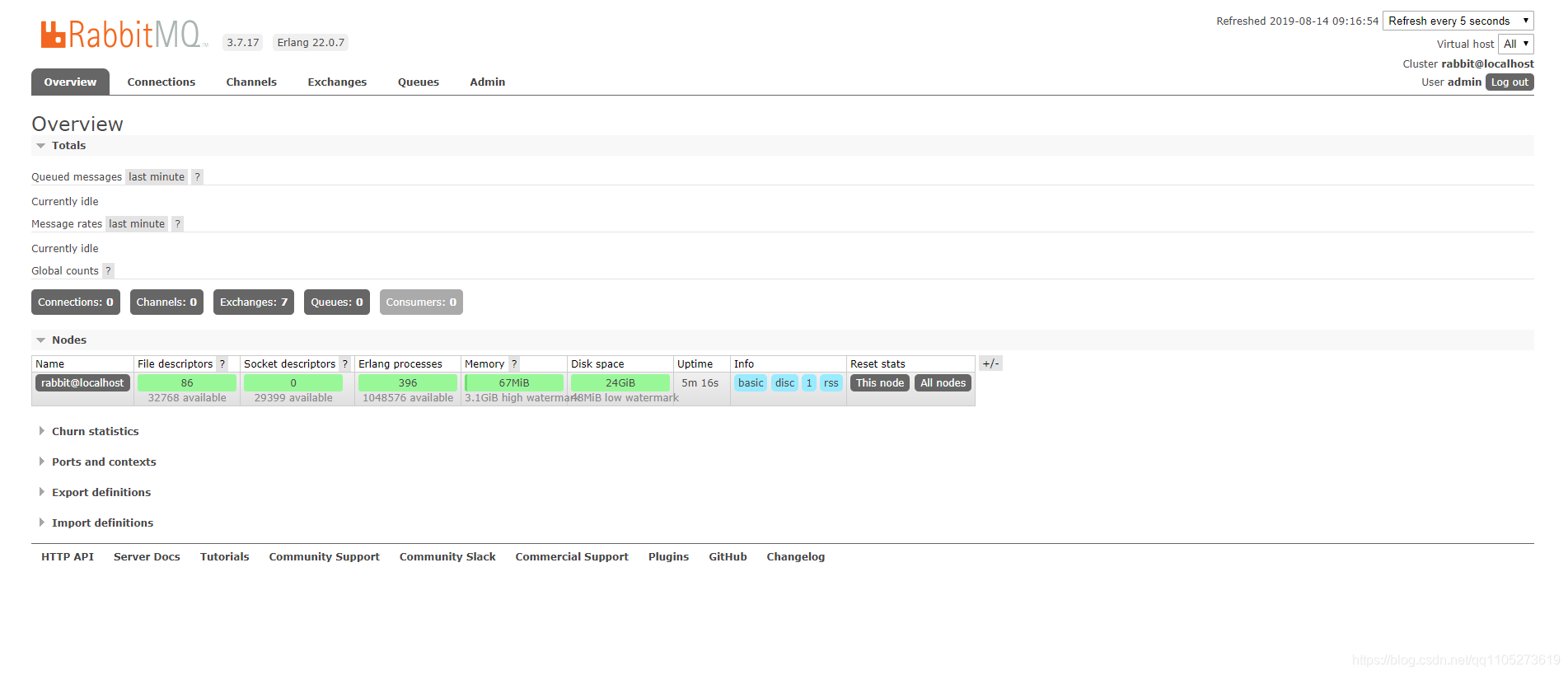Click the Disk space 24GiB bar
Image resolution: width=1568 pixels, height=675 pixels.
[x=620, y=382]
